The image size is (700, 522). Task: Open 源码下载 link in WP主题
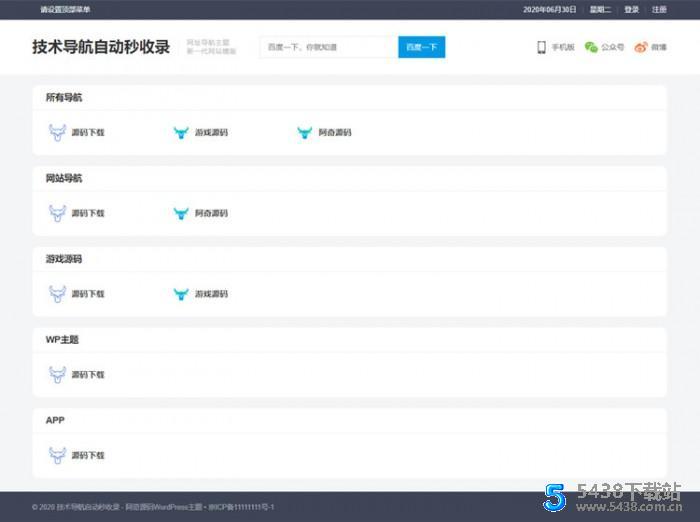(x=88, y=375)
